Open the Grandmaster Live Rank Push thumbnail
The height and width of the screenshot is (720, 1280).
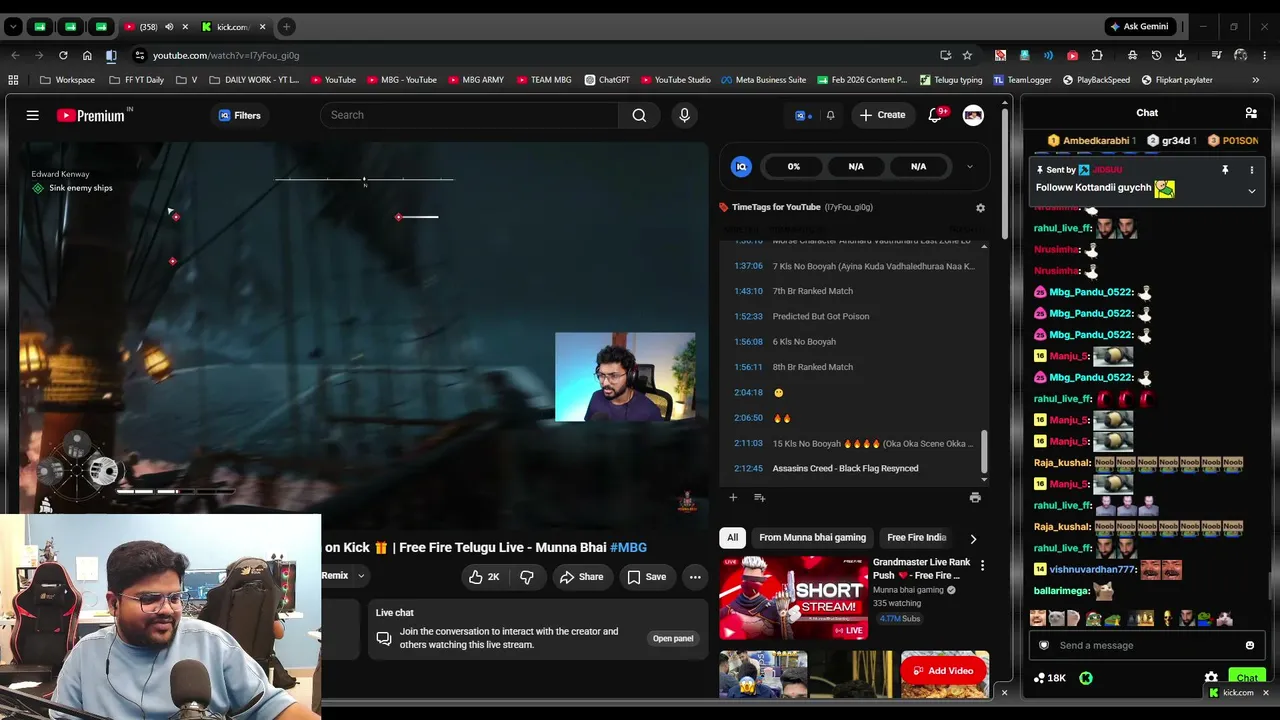(x=794, y=598)
